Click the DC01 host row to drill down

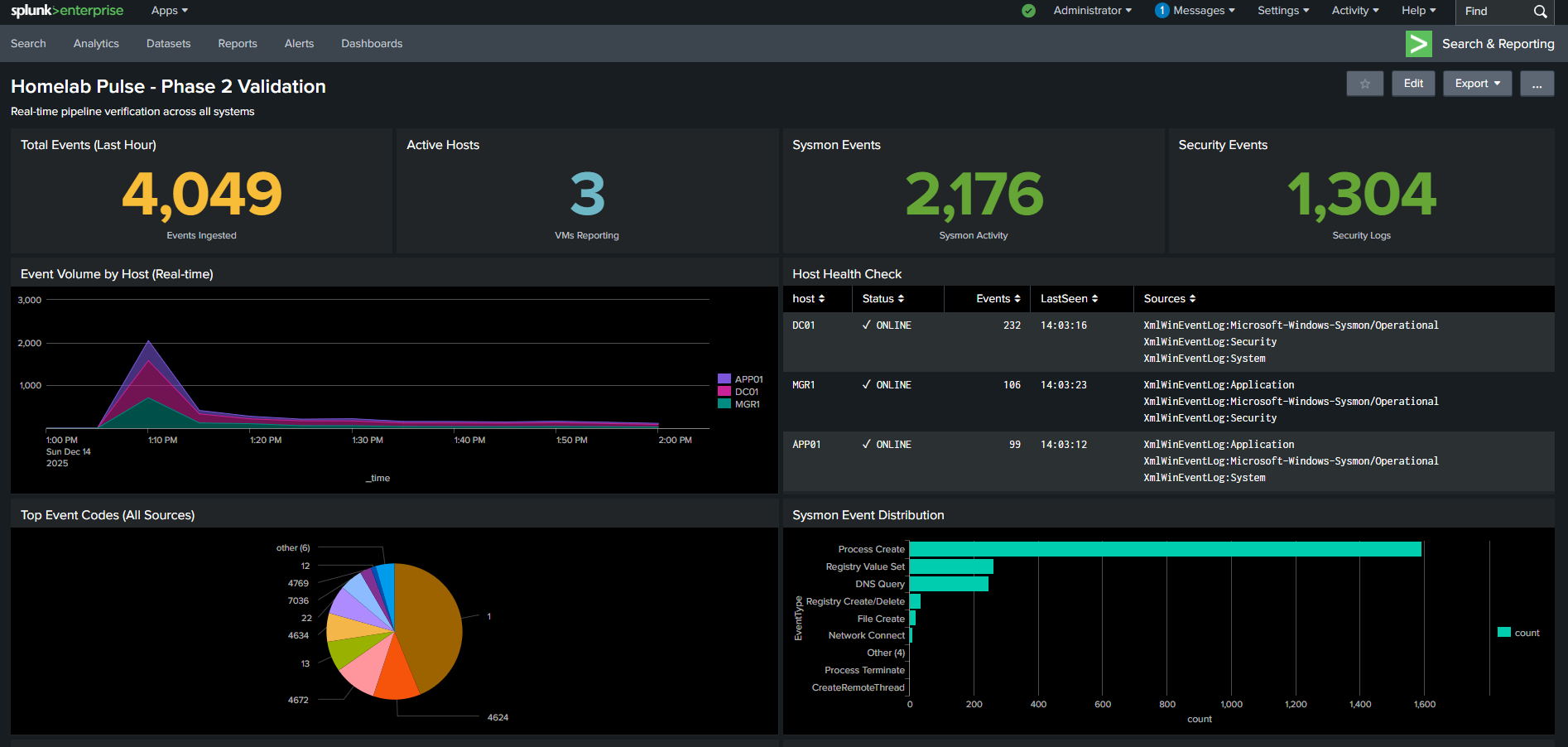click(x=803, y=325)
